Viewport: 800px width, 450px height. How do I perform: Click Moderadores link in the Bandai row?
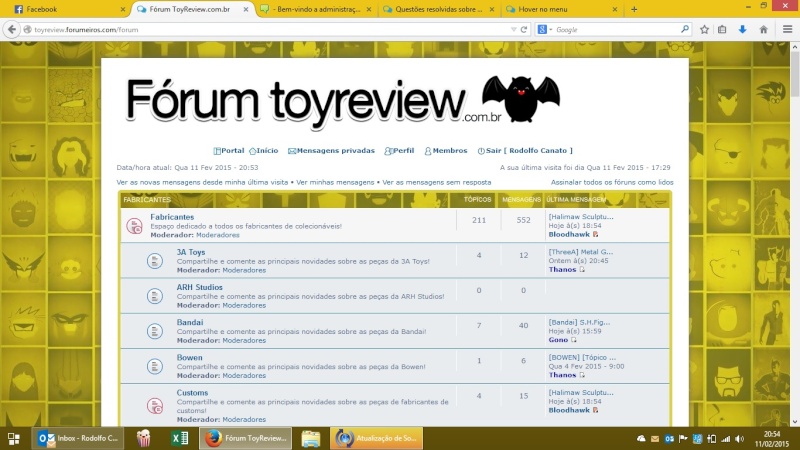(x=244, y=340)
